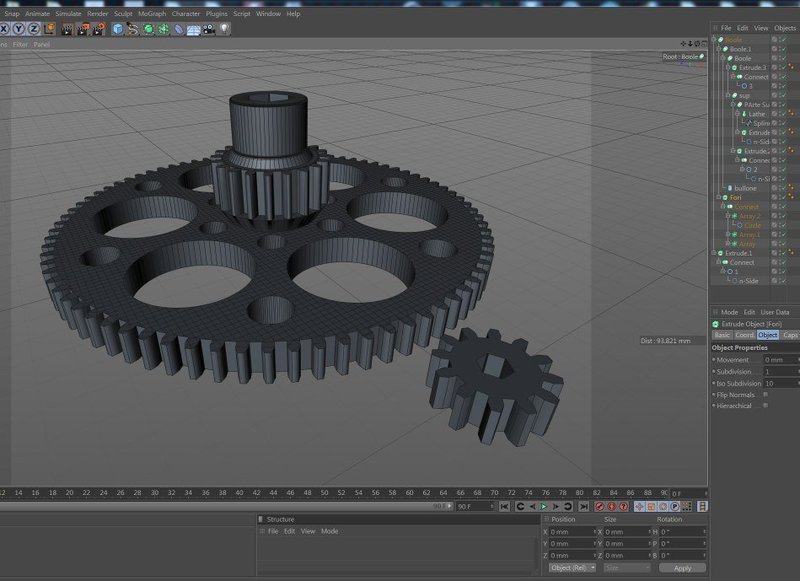Open the Objects menu in Object Manager

pyautogui.click(x=785, y=28)
